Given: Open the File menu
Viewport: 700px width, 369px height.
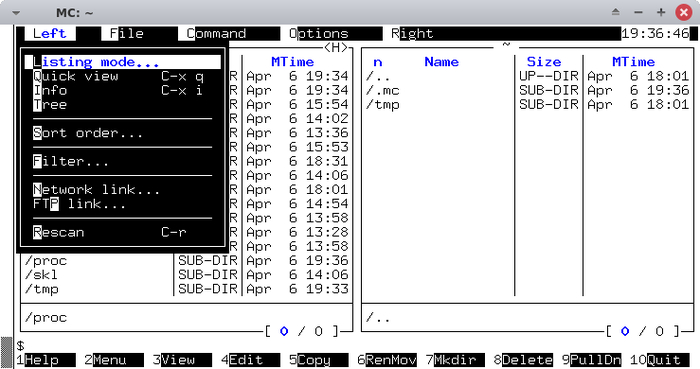Looking at the screenshot, I should point(127,33).
